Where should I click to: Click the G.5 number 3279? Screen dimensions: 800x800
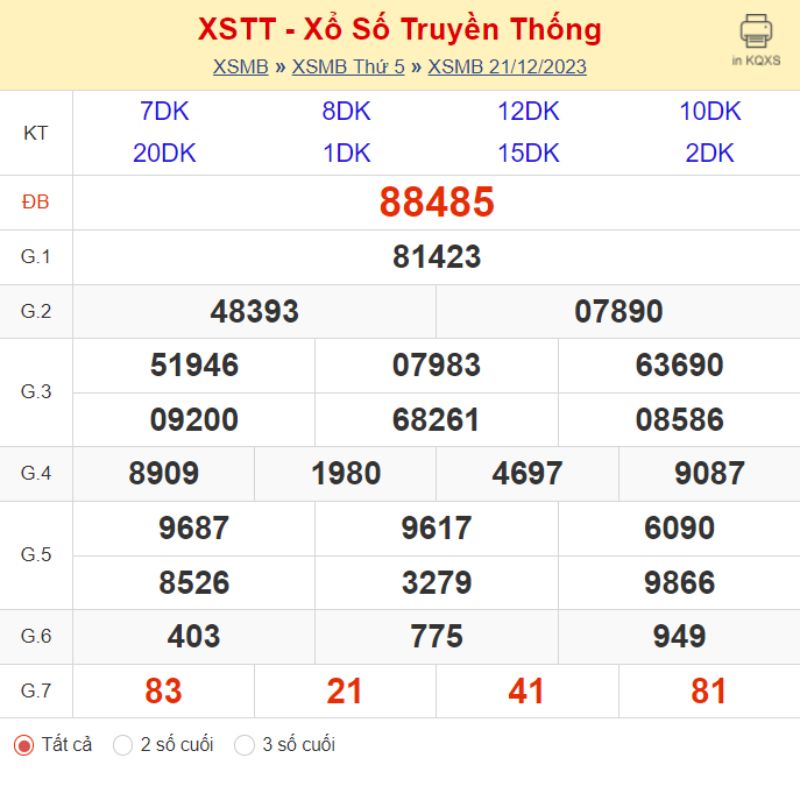point(437,583)
